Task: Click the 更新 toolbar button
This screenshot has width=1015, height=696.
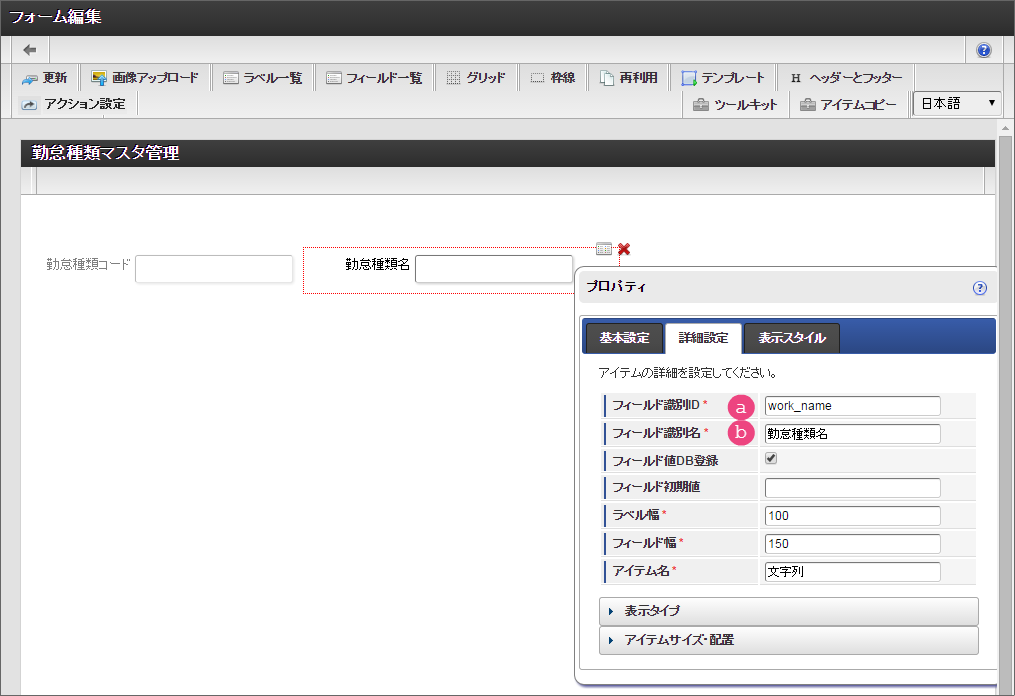Action: 45,78
